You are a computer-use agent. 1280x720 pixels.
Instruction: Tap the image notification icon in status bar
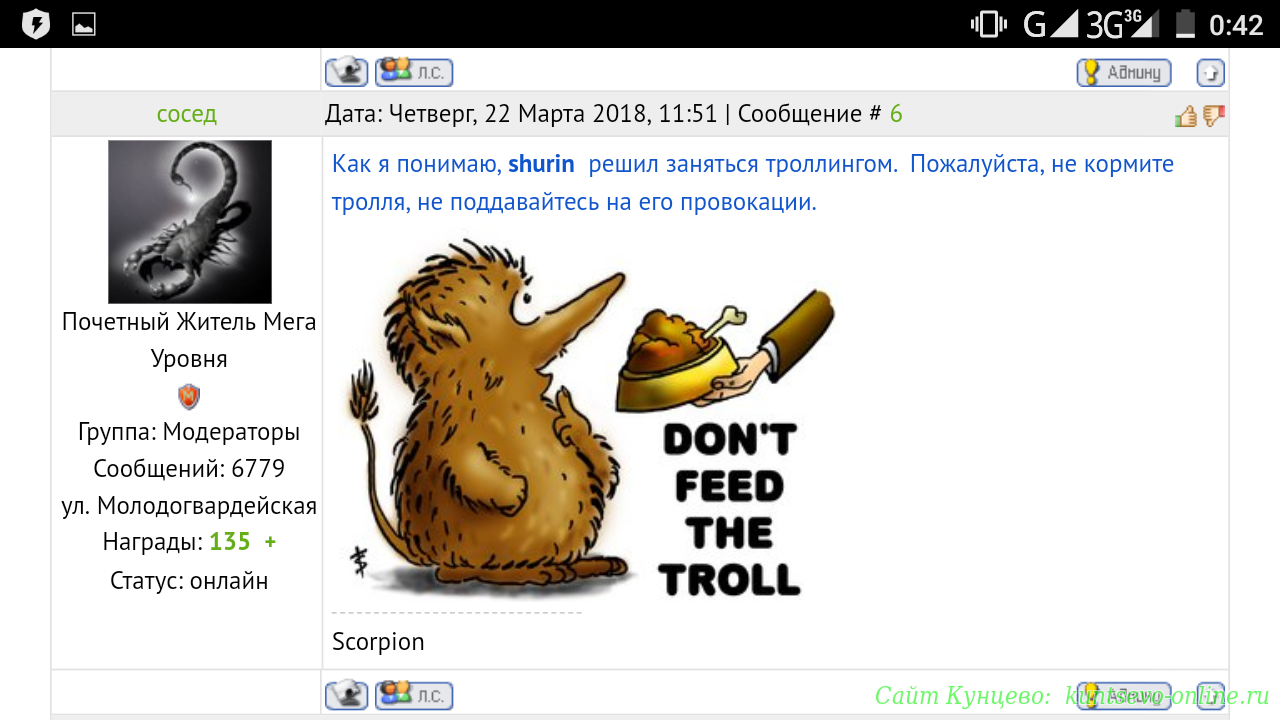(84, 24)
